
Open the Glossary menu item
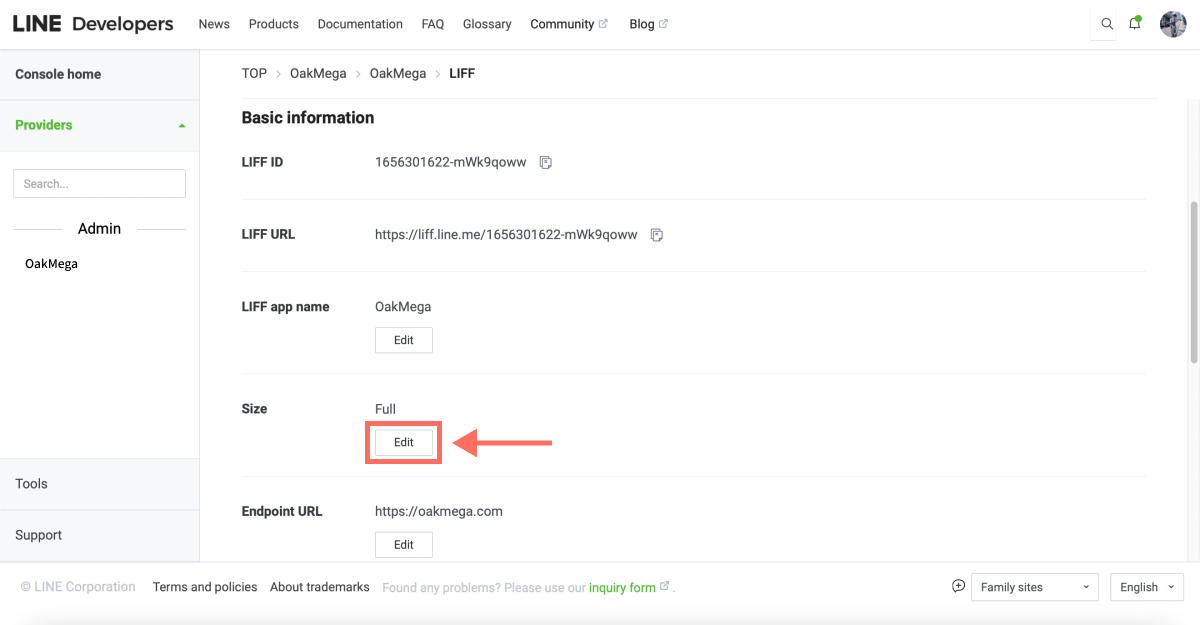487,24
